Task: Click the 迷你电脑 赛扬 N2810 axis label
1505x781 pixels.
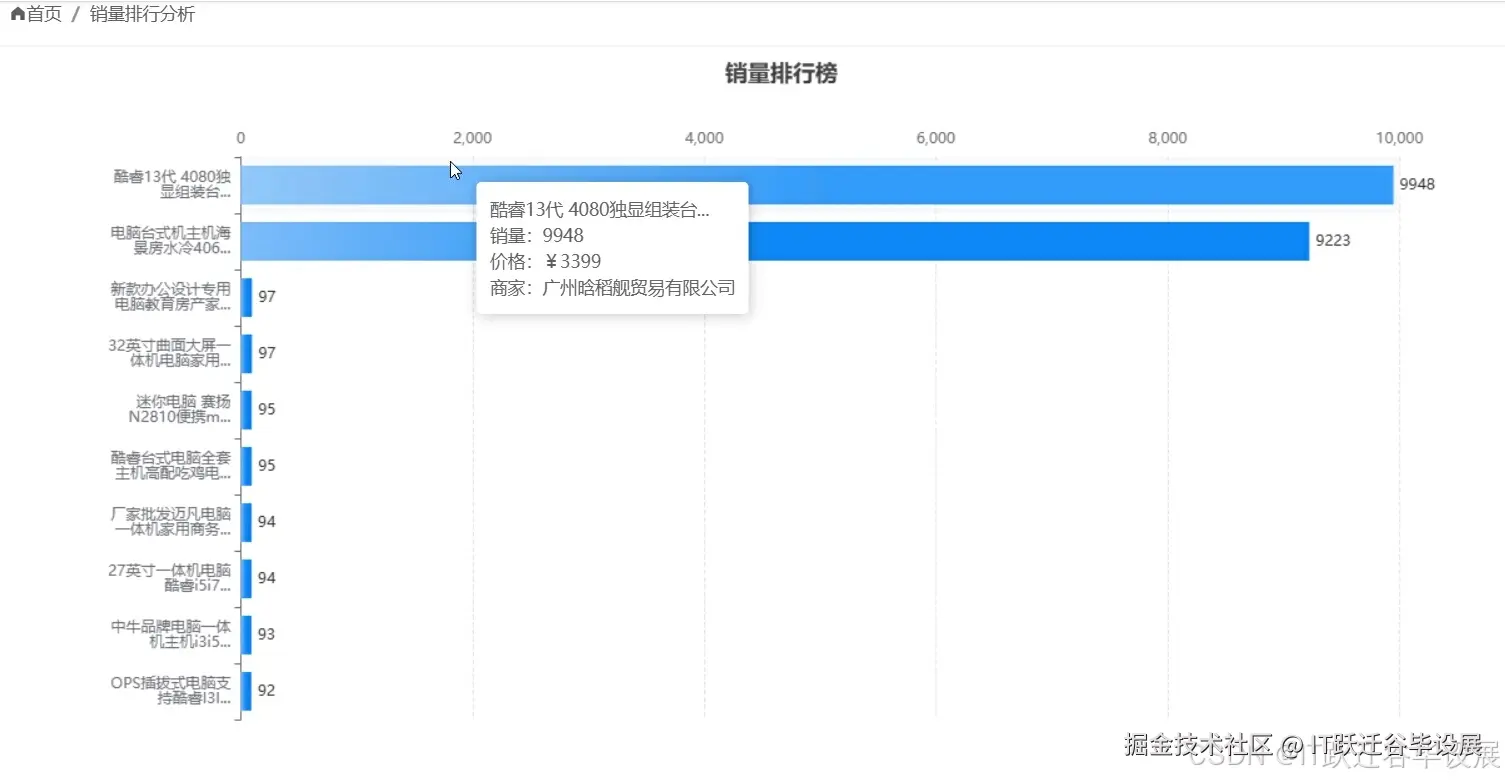Action: click(x=179, y=409)
